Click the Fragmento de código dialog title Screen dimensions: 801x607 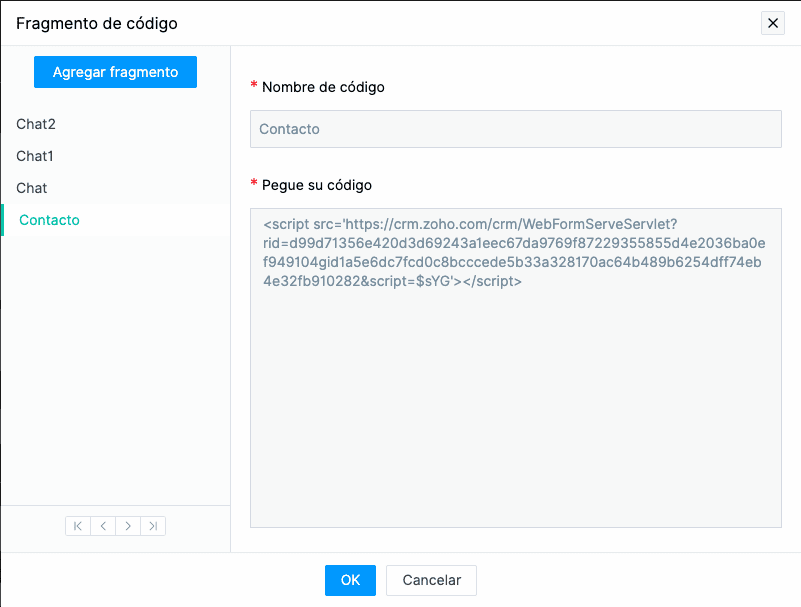[x=97, y=24]
